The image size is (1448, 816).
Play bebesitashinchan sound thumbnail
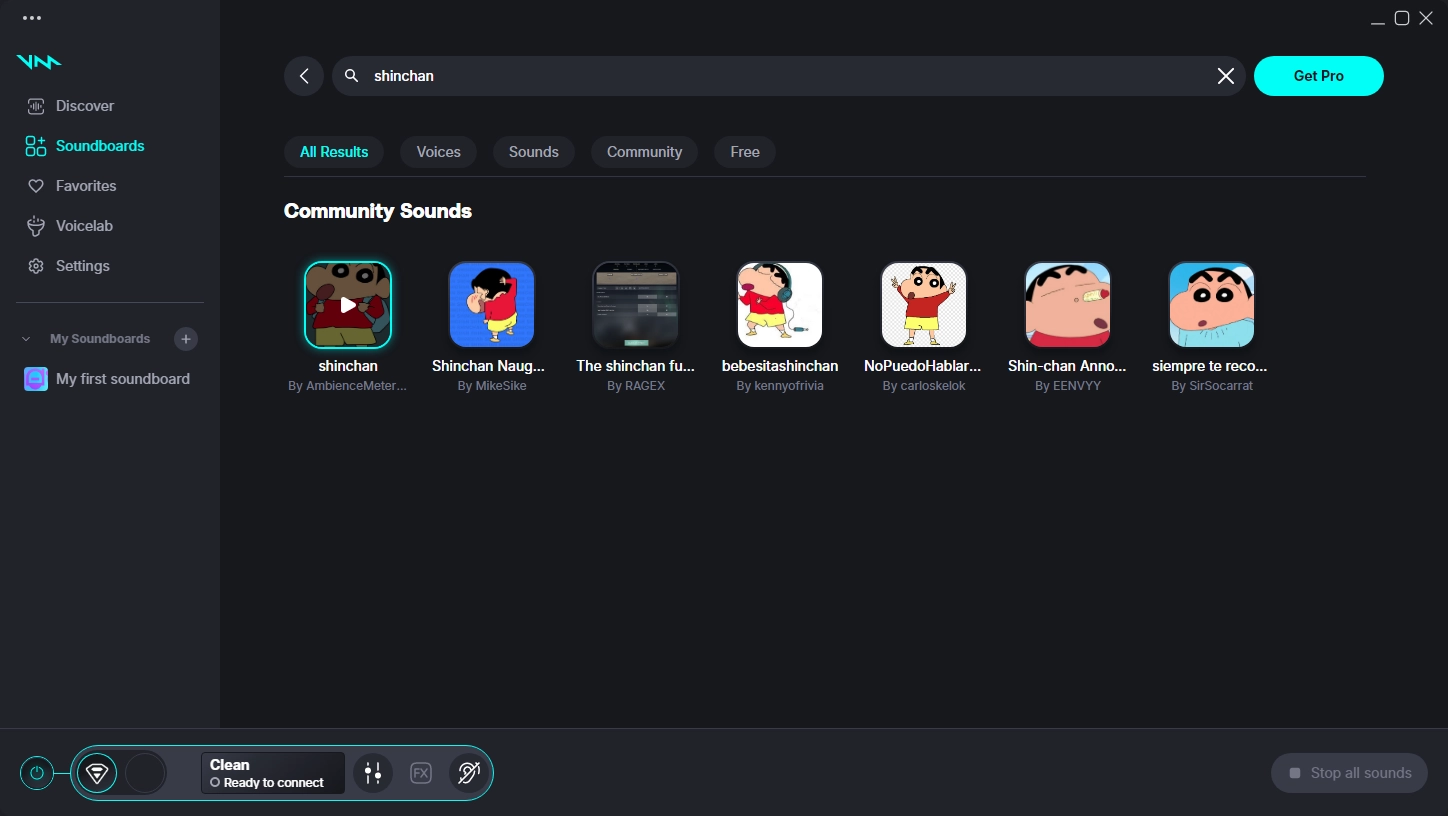(x=780, y=305)
